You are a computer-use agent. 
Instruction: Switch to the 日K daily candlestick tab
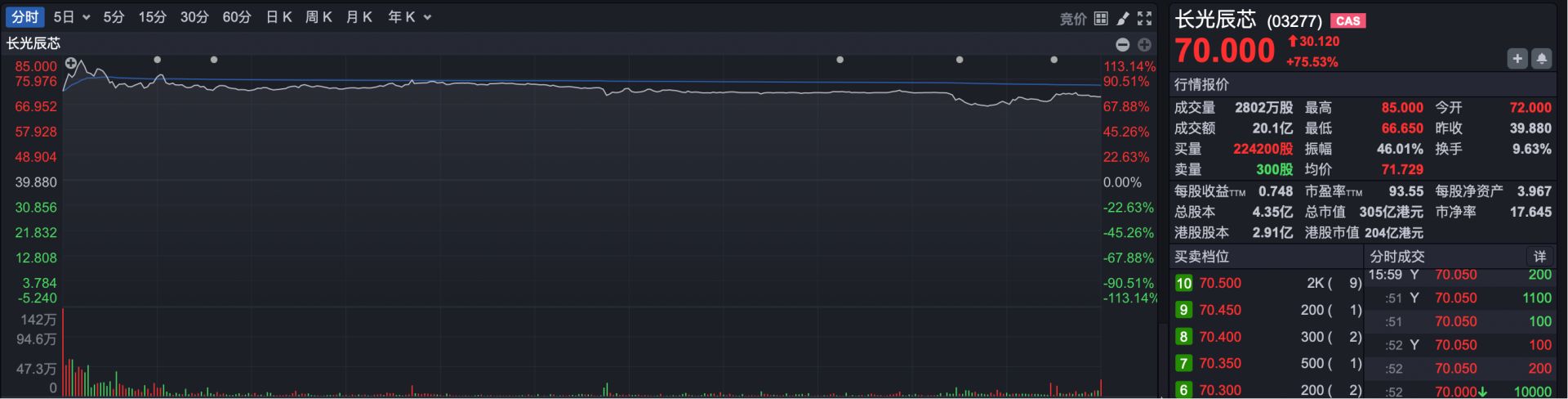pos(278,17)
